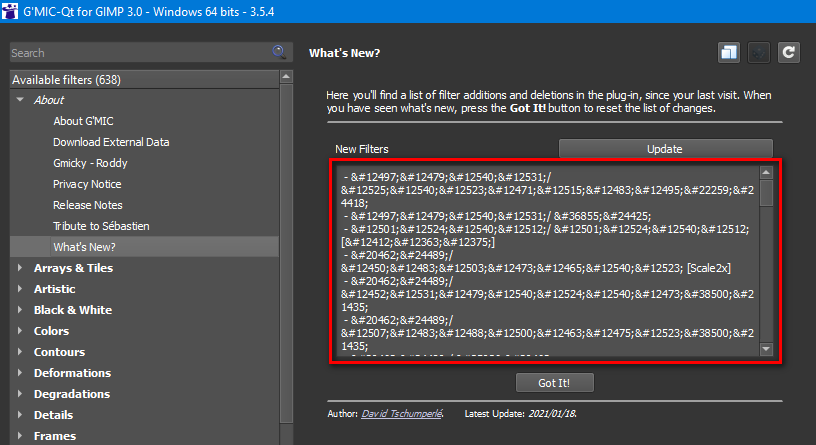The height and width of the screenshot is (445, 816).
Task: Expand the Degradations category
Action: 20,393
